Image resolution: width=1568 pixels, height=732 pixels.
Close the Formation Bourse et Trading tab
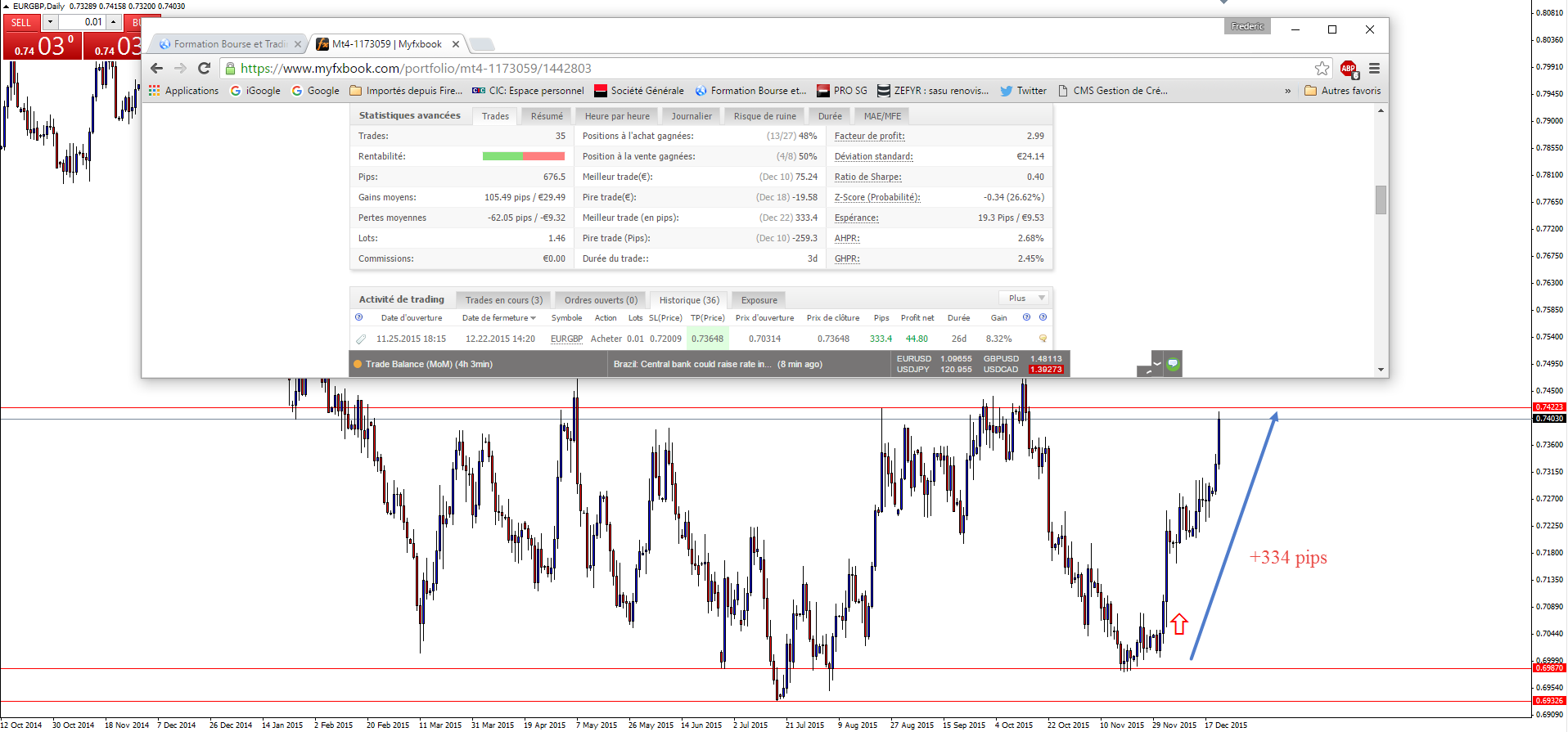(298, 44)
